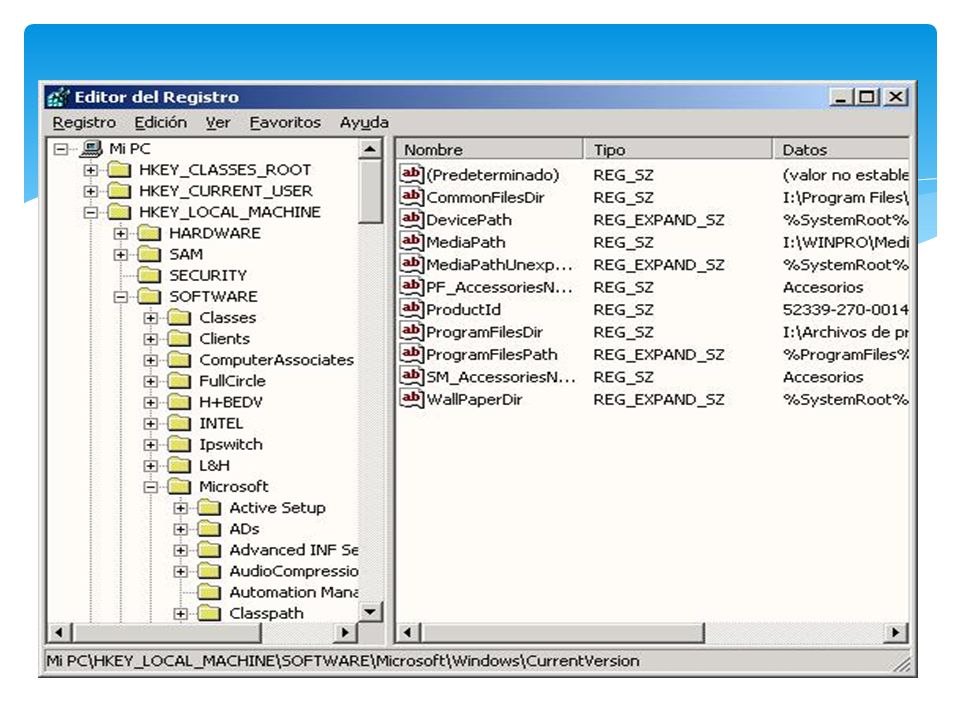Click the values pane horizontal scrollbar thumb
The width and height of the screenshot is (960, 720).
tap(562, 632)
